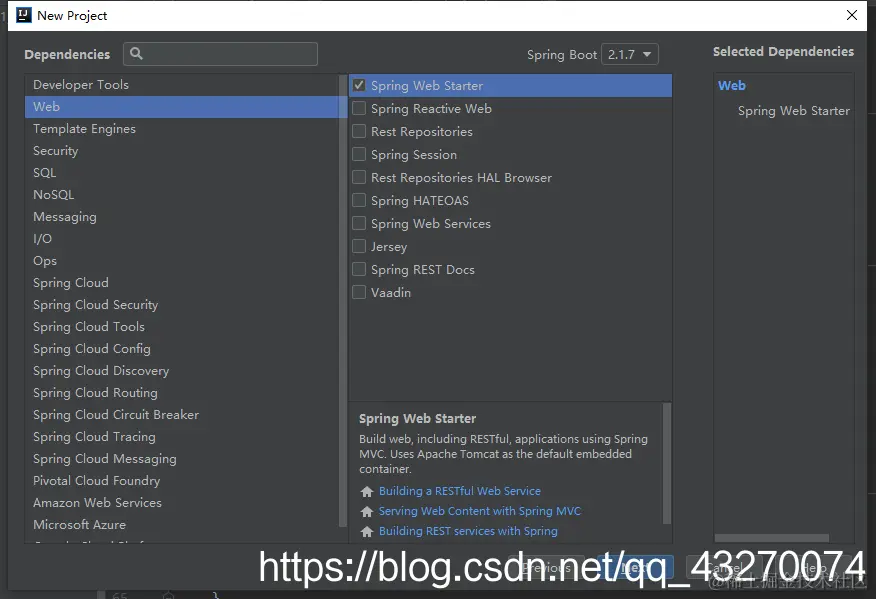This screenshot has width=876, height=599.
Task: Click the description panel vertical scrollbar
Action: (666, 463)
